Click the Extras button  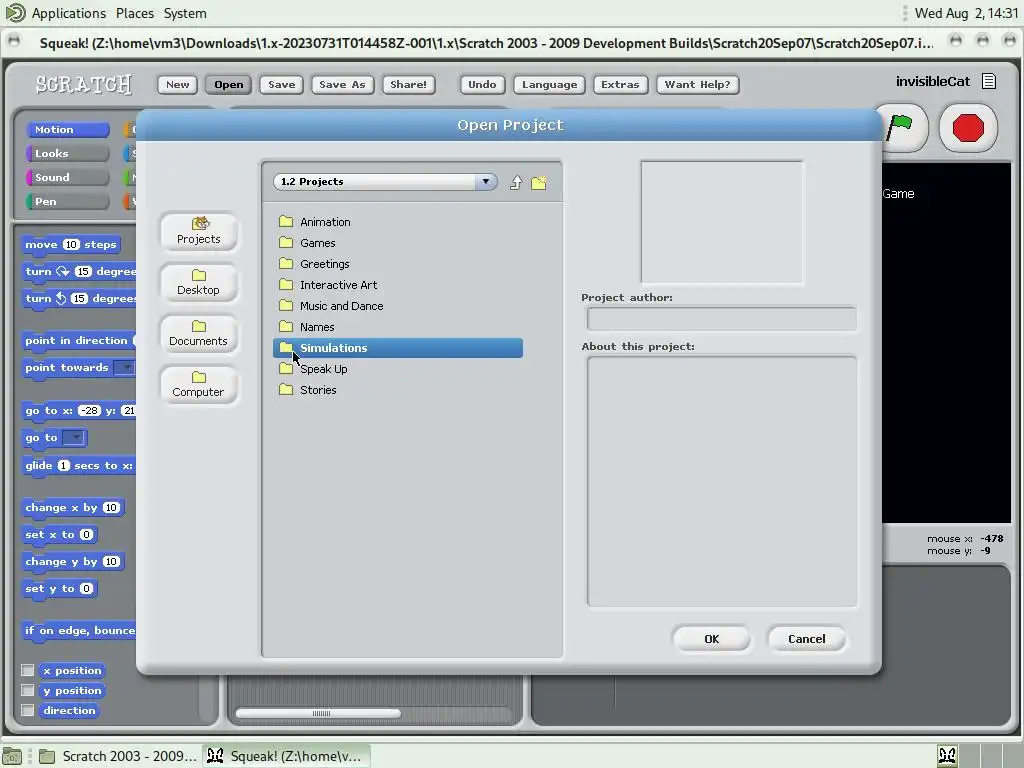620,84
